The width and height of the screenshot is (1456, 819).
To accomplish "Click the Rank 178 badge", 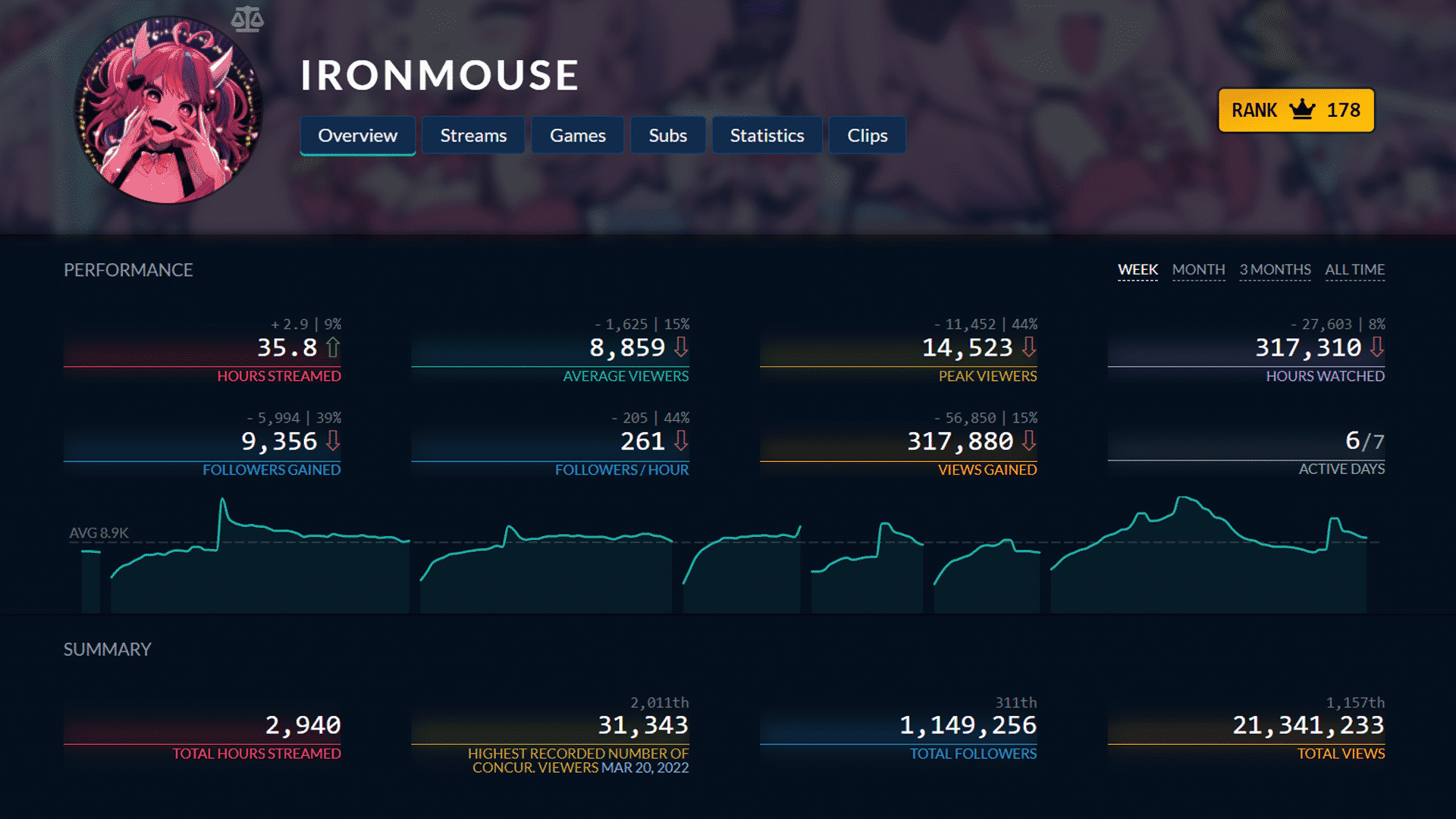I will point(1296,110).
